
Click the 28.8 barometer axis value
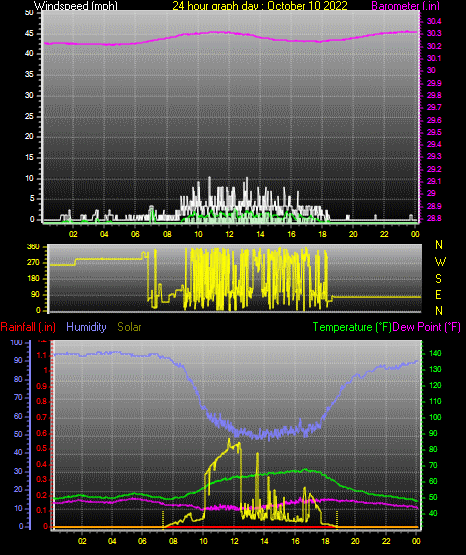pyautogui.click(x=434, y=218)
